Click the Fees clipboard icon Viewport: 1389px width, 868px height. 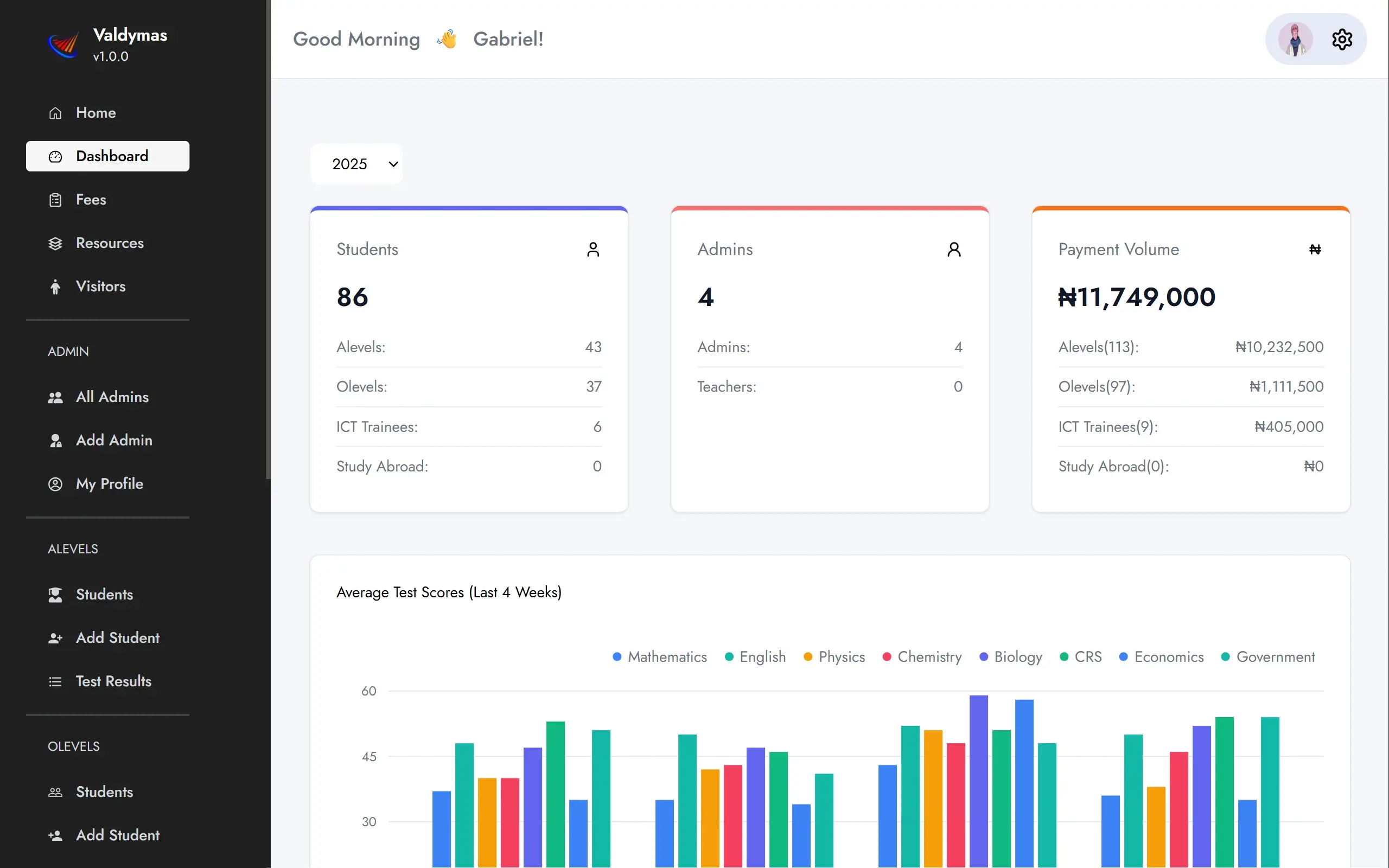pos(55,200)
